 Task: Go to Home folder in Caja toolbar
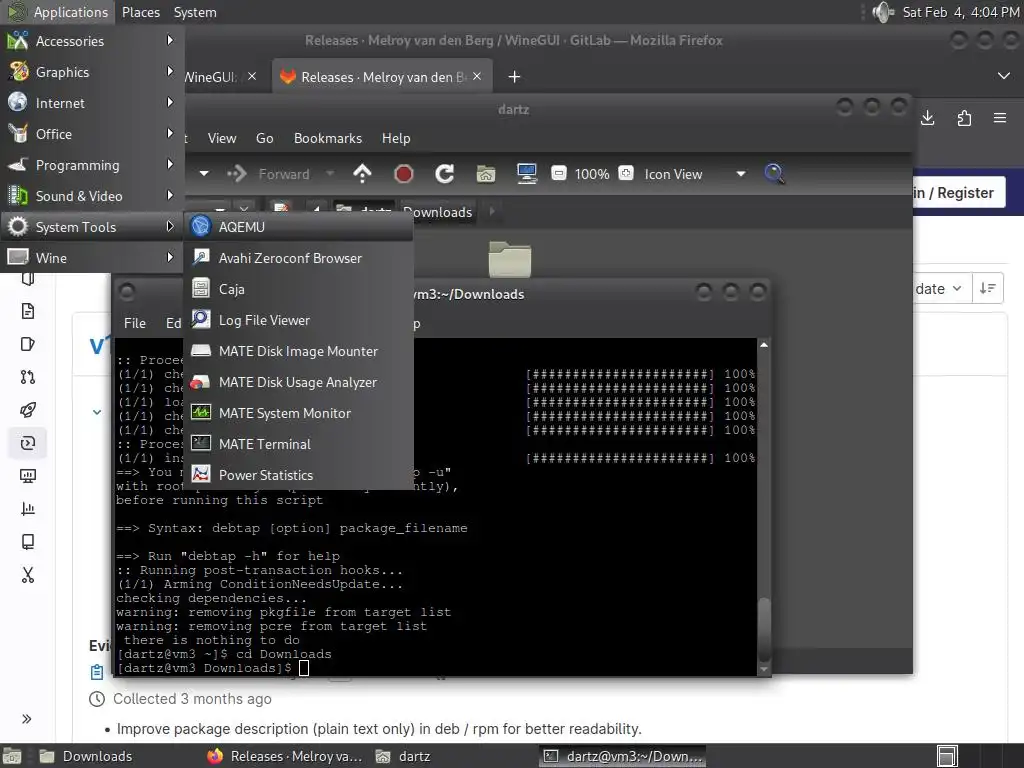pos(485,174)
